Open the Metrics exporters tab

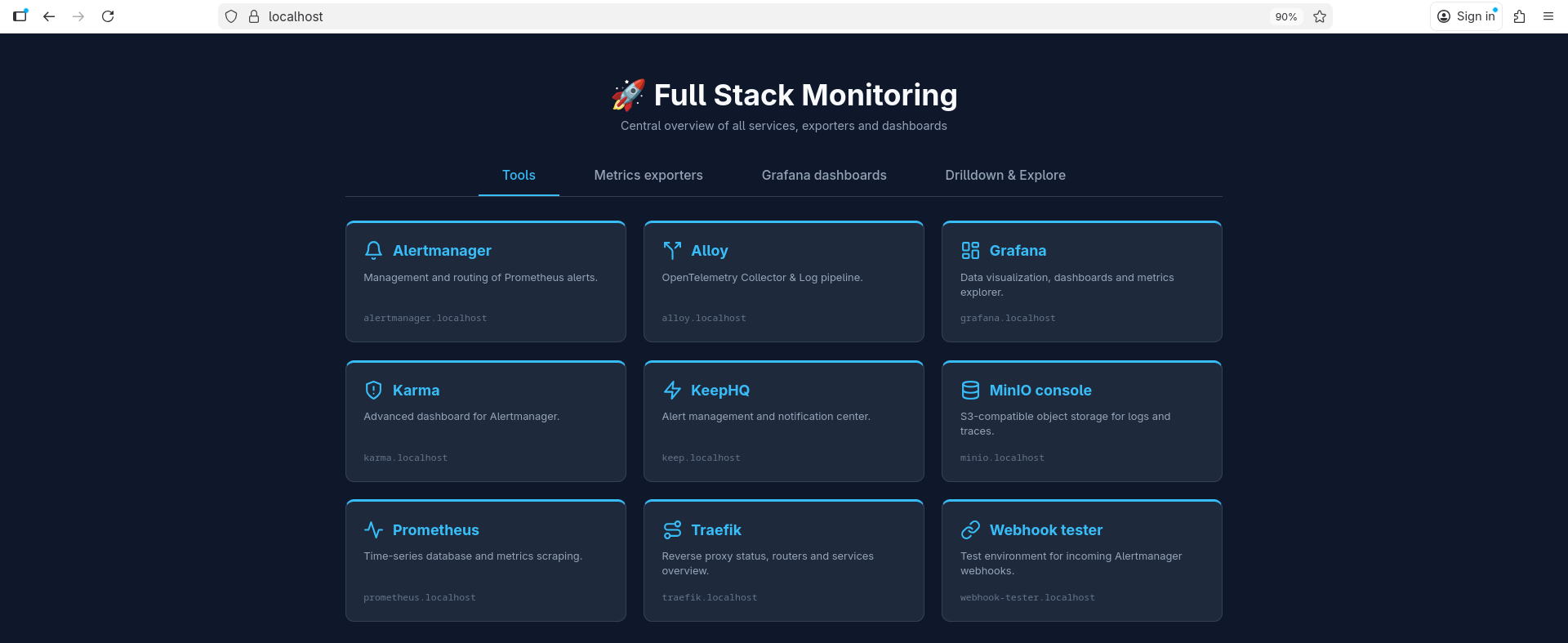(x=648, y=176)
